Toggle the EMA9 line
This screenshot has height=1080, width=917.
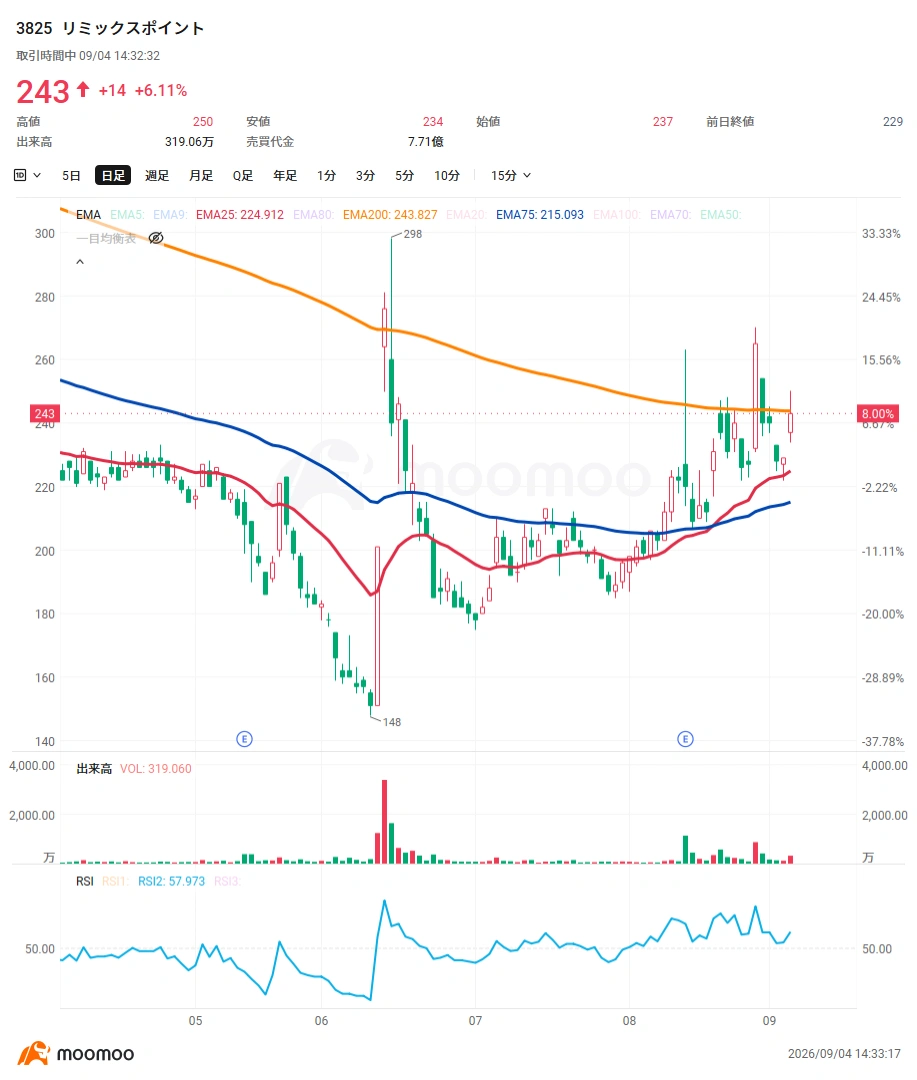tap(170, 215)
